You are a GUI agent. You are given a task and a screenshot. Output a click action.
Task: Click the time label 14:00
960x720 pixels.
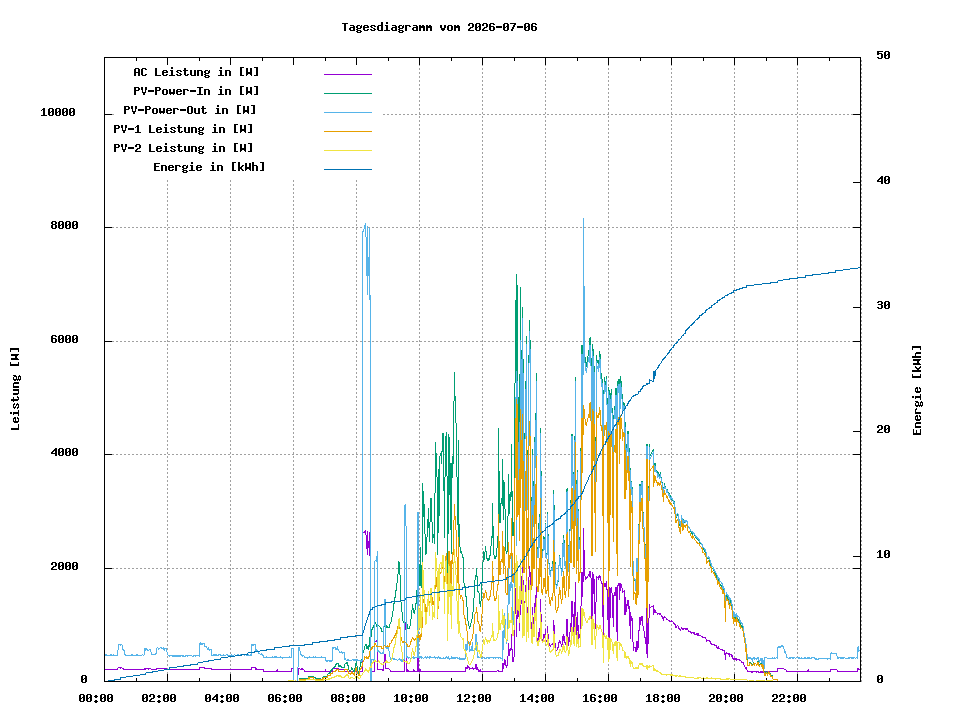pos(537,699)
